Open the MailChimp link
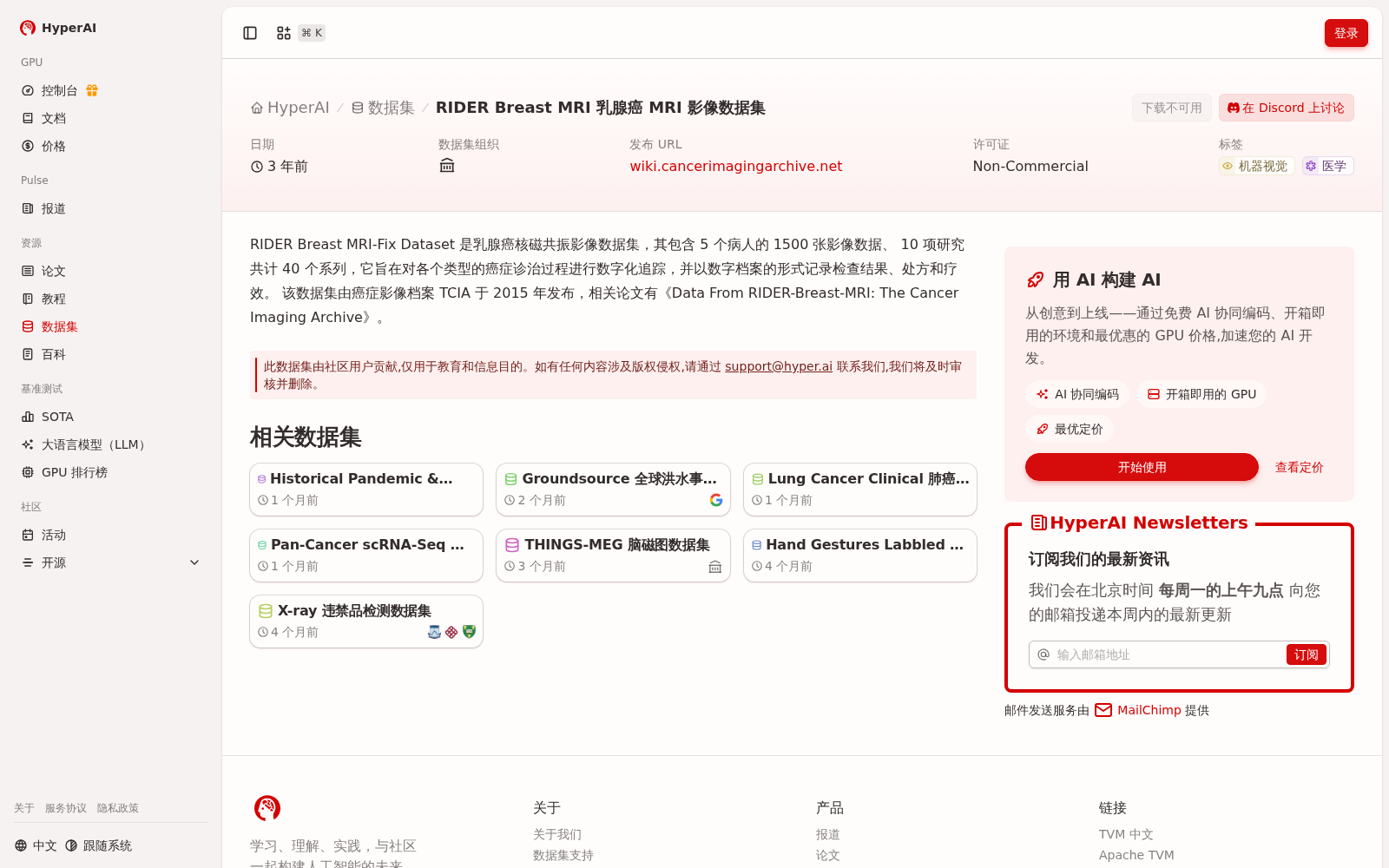This screenshot has height=868, width=1389. coord(1138,710)
